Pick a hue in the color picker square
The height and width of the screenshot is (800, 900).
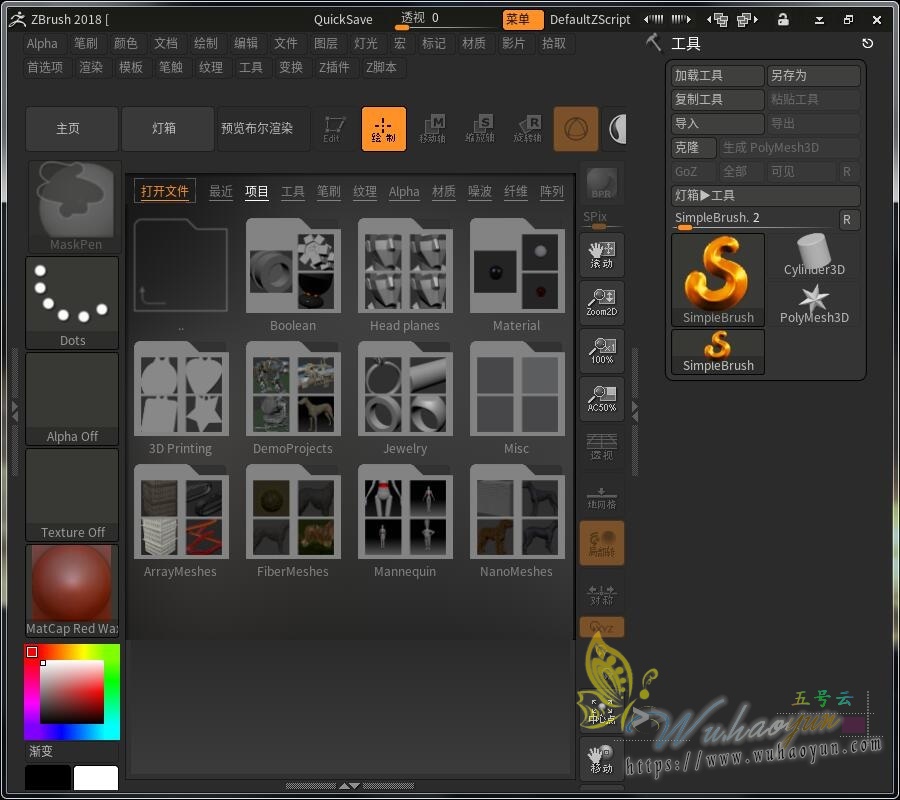coord(72,692)
